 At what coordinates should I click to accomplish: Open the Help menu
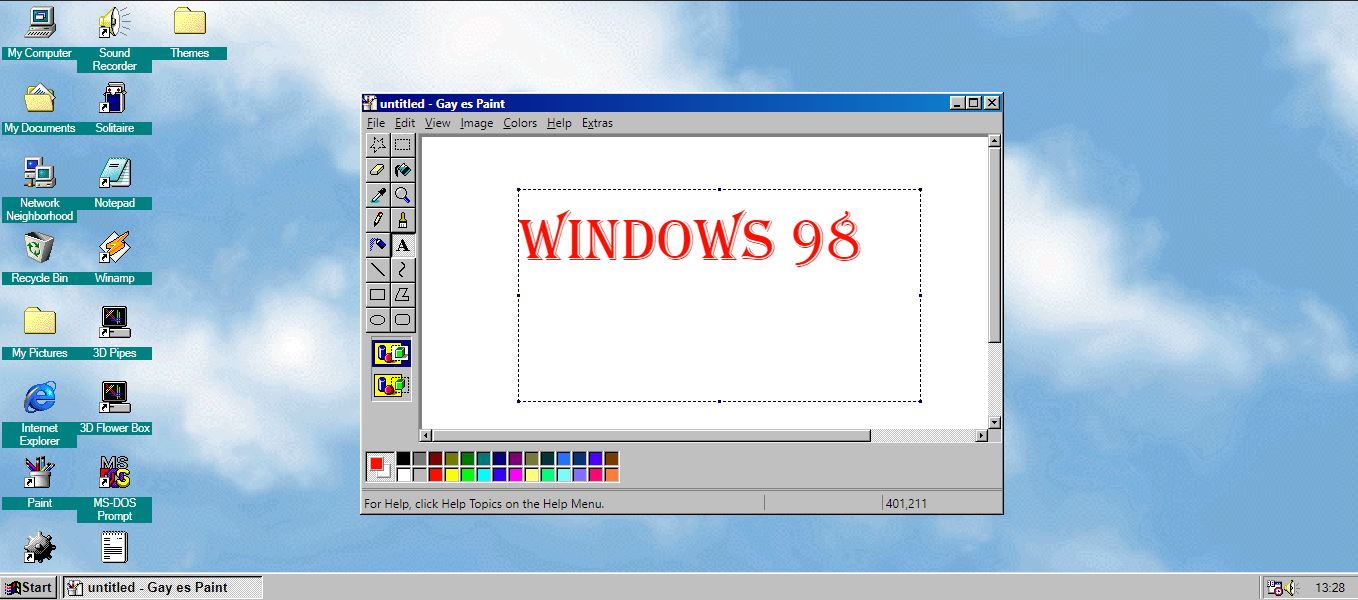click(559, 123)
